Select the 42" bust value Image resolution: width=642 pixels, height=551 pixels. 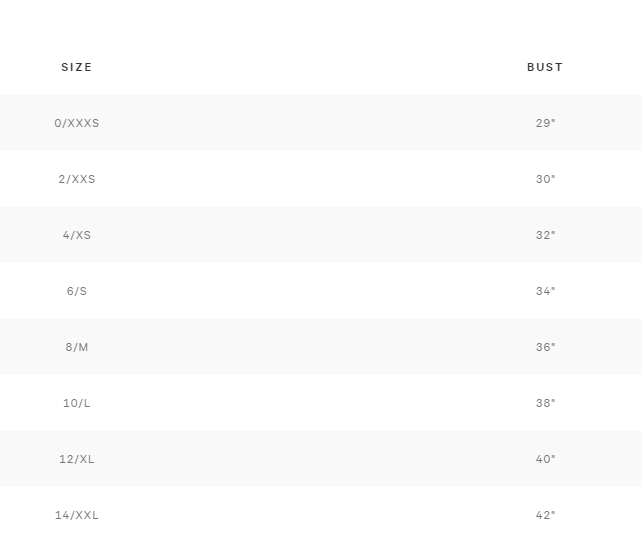(x=545, y=515)
